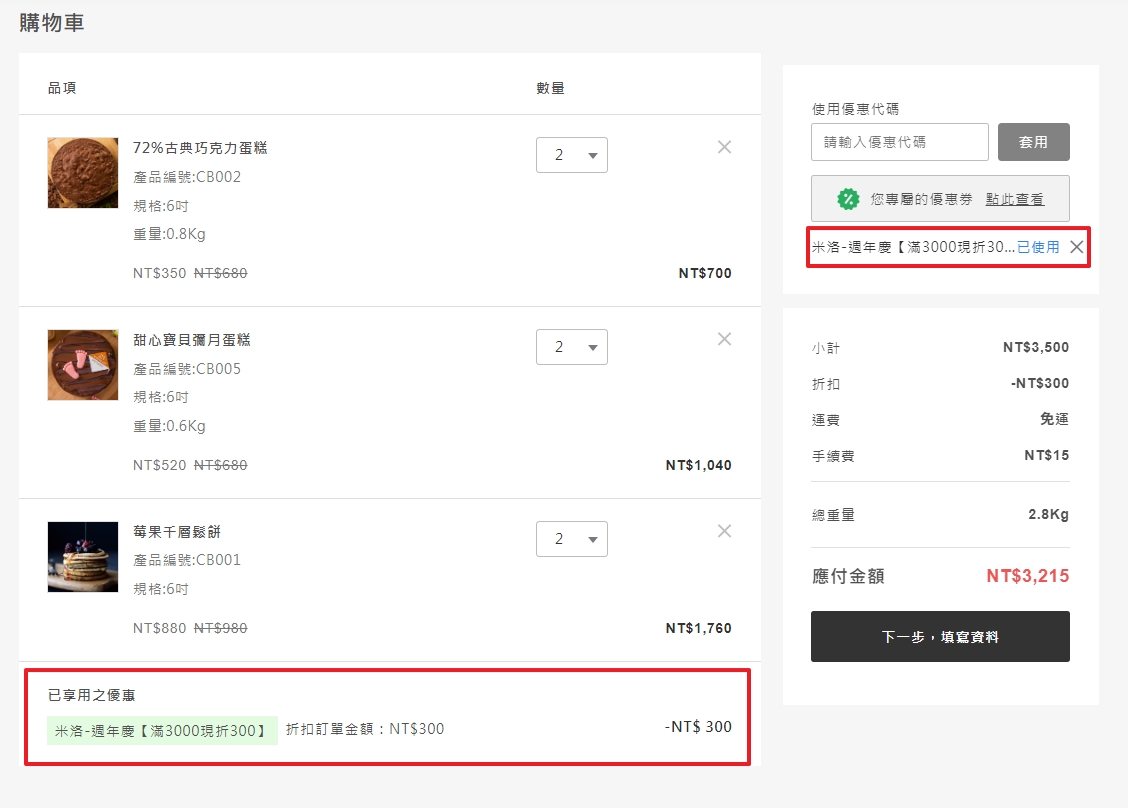Open quantity dropdown for 甜心寶貝彌月蛋糕

pos(571,347)
